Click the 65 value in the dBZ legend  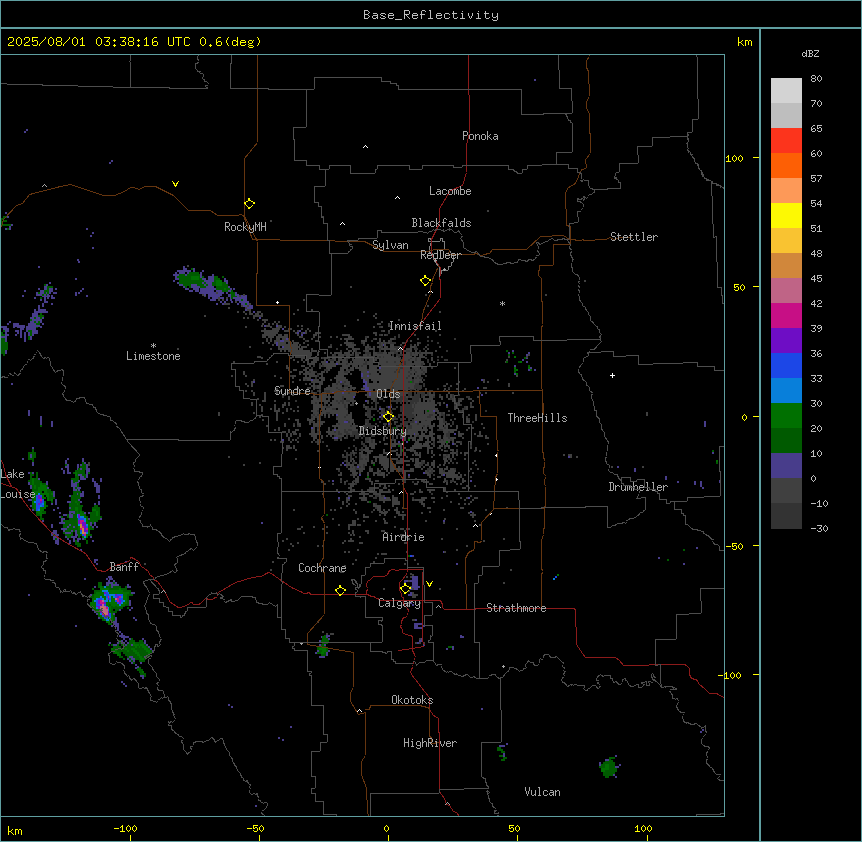pyautogui.click(x=816, y=129)
